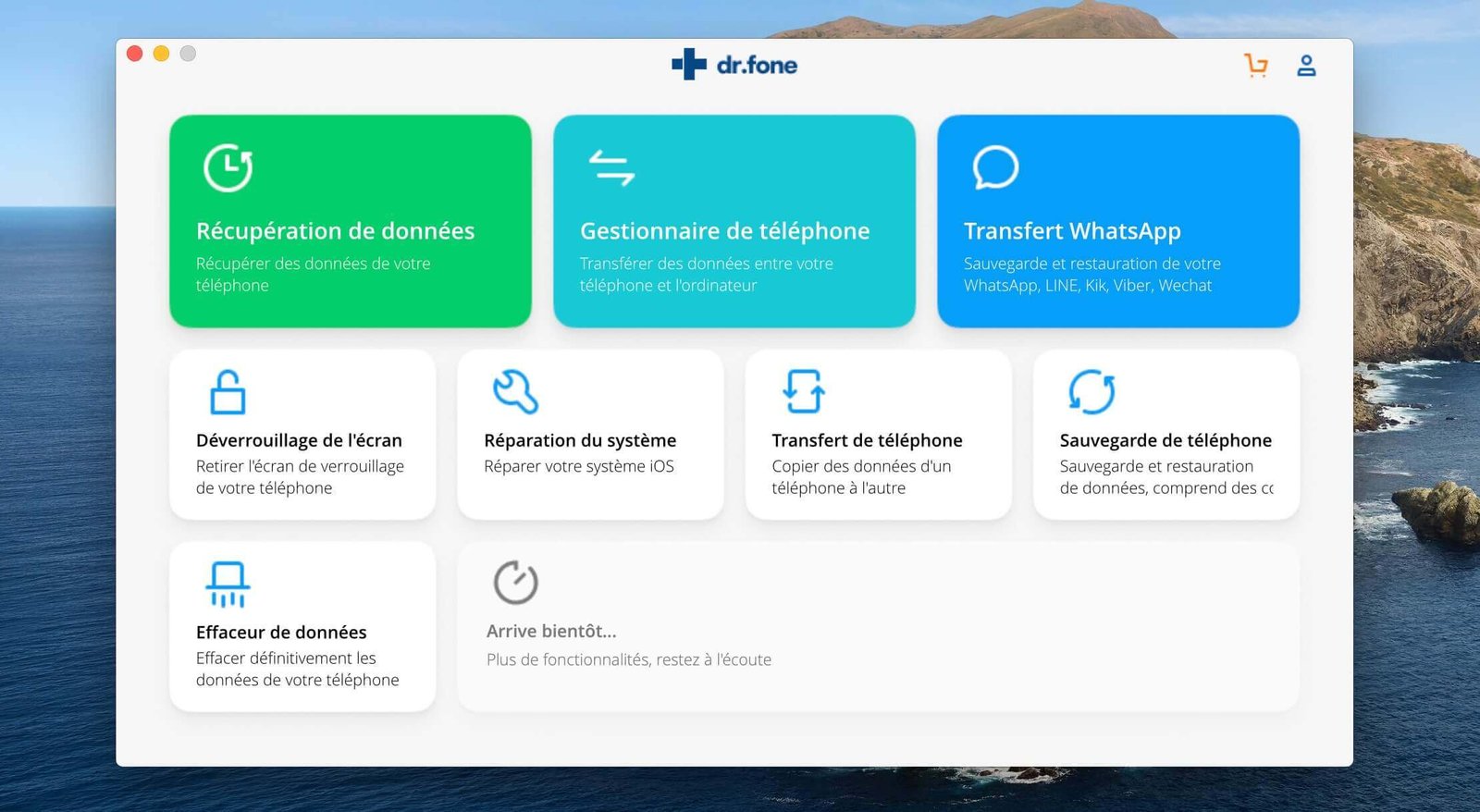This screenshot has height=812, width=1480.
Task: Click the Arrive bientôt... heading
Action: pos(551,631)
